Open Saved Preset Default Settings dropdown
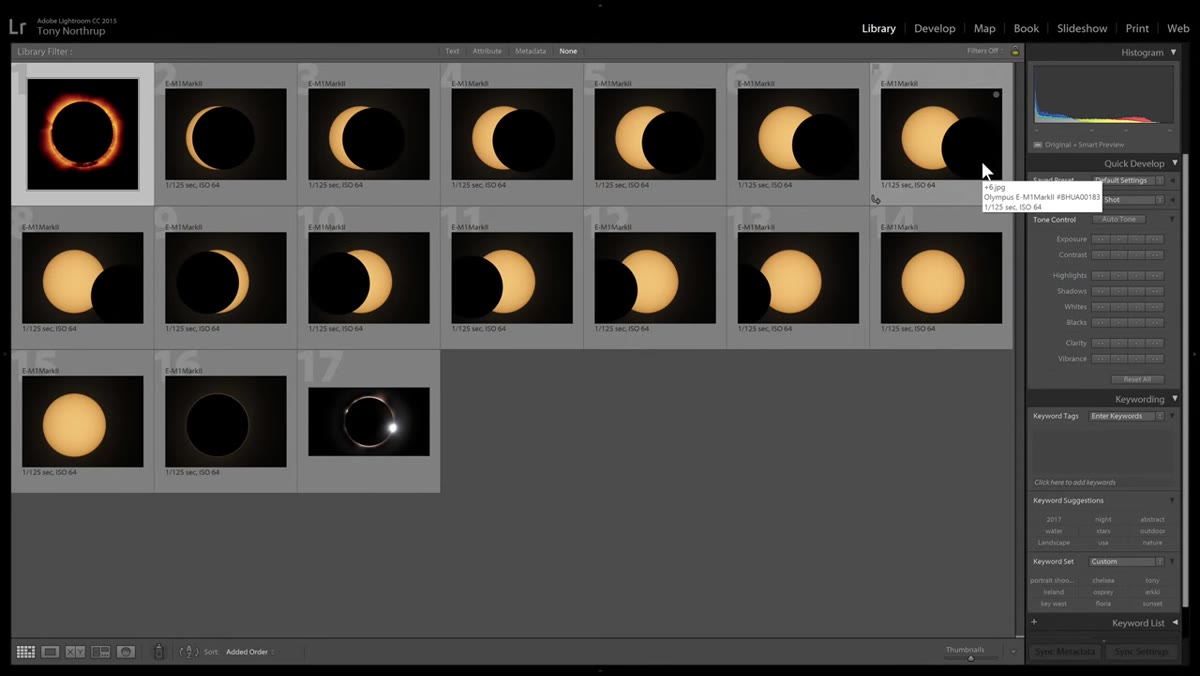This screenshot has height=676, width=1200. point(1128,181)
